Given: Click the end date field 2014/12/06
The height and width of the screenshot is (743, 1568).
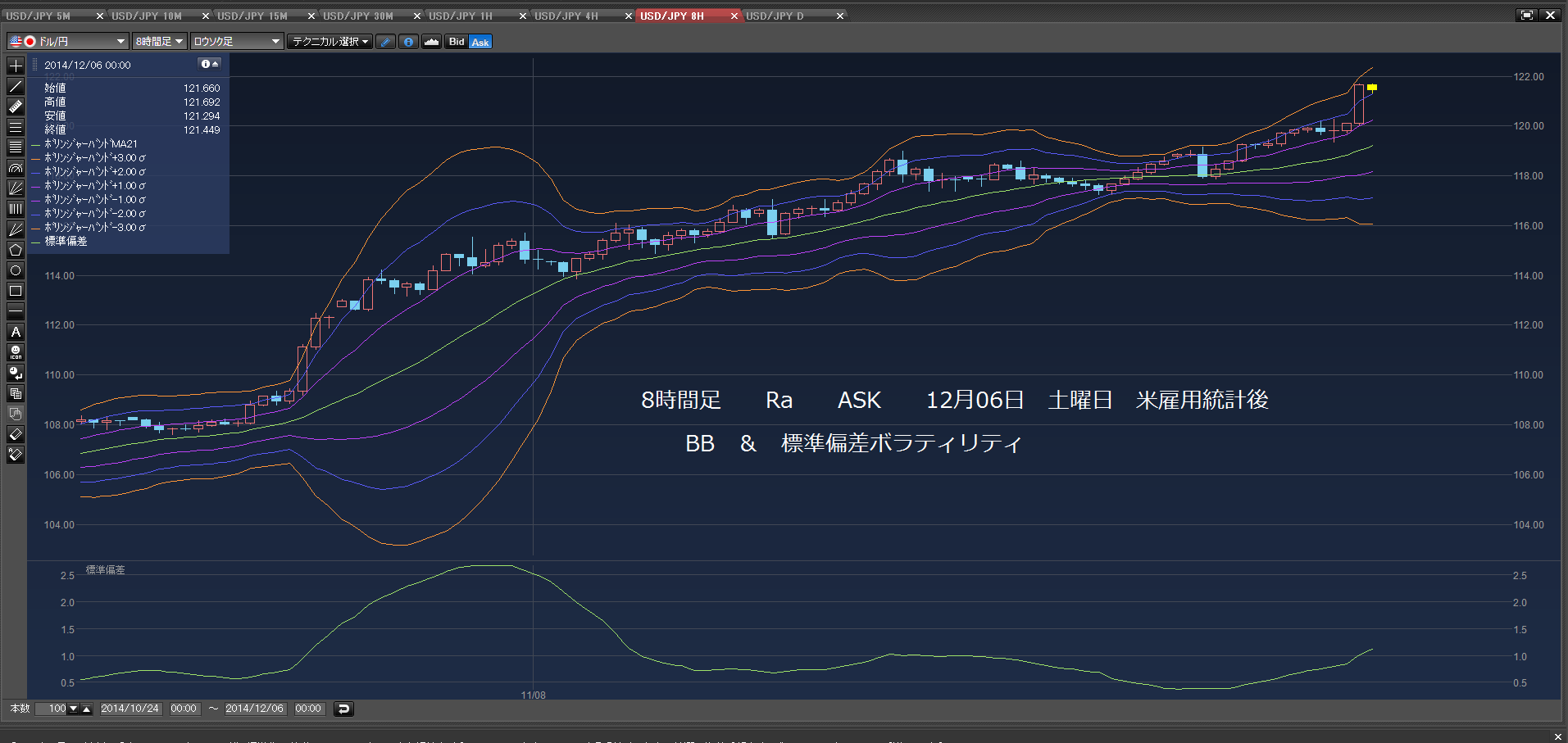Looking at the screenshot, I should pos(255,709).
